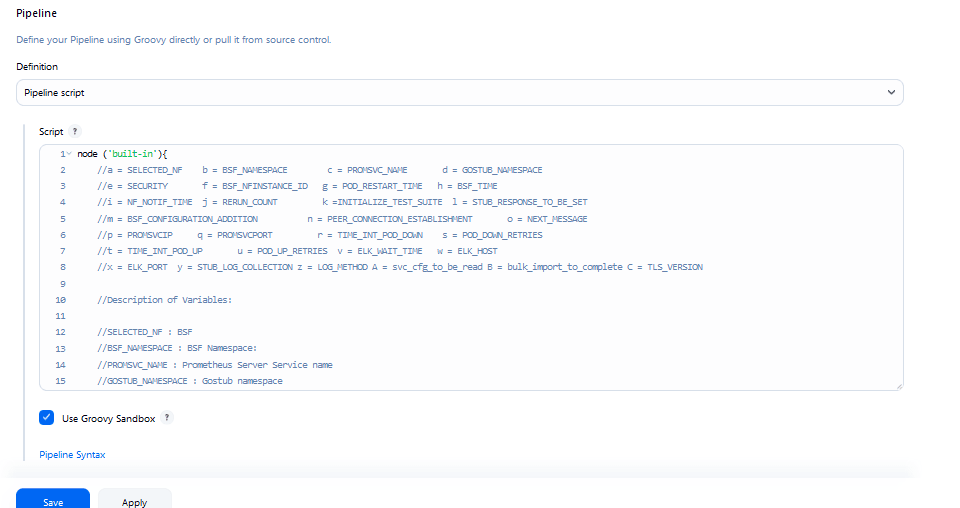
Task: Open the Definition dropdown showing Pipeline script
Action: (459, 92)
